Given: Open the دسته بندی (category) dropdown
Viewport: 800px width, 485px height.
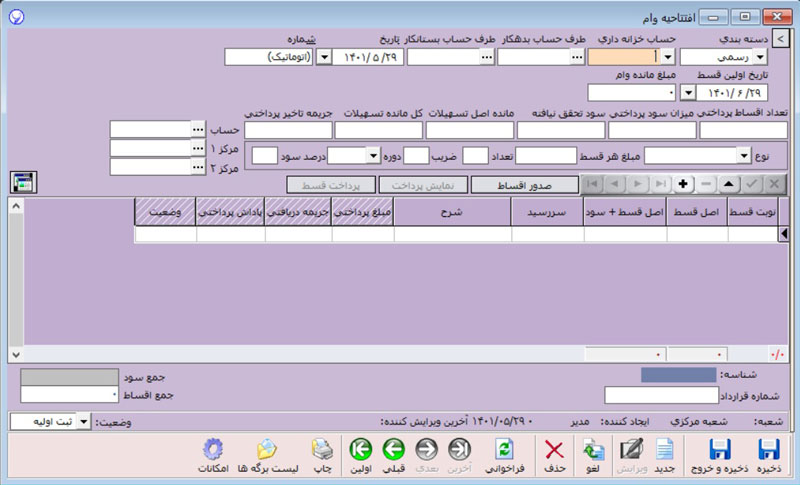Looking at the screenshot, I should [689, 57].
